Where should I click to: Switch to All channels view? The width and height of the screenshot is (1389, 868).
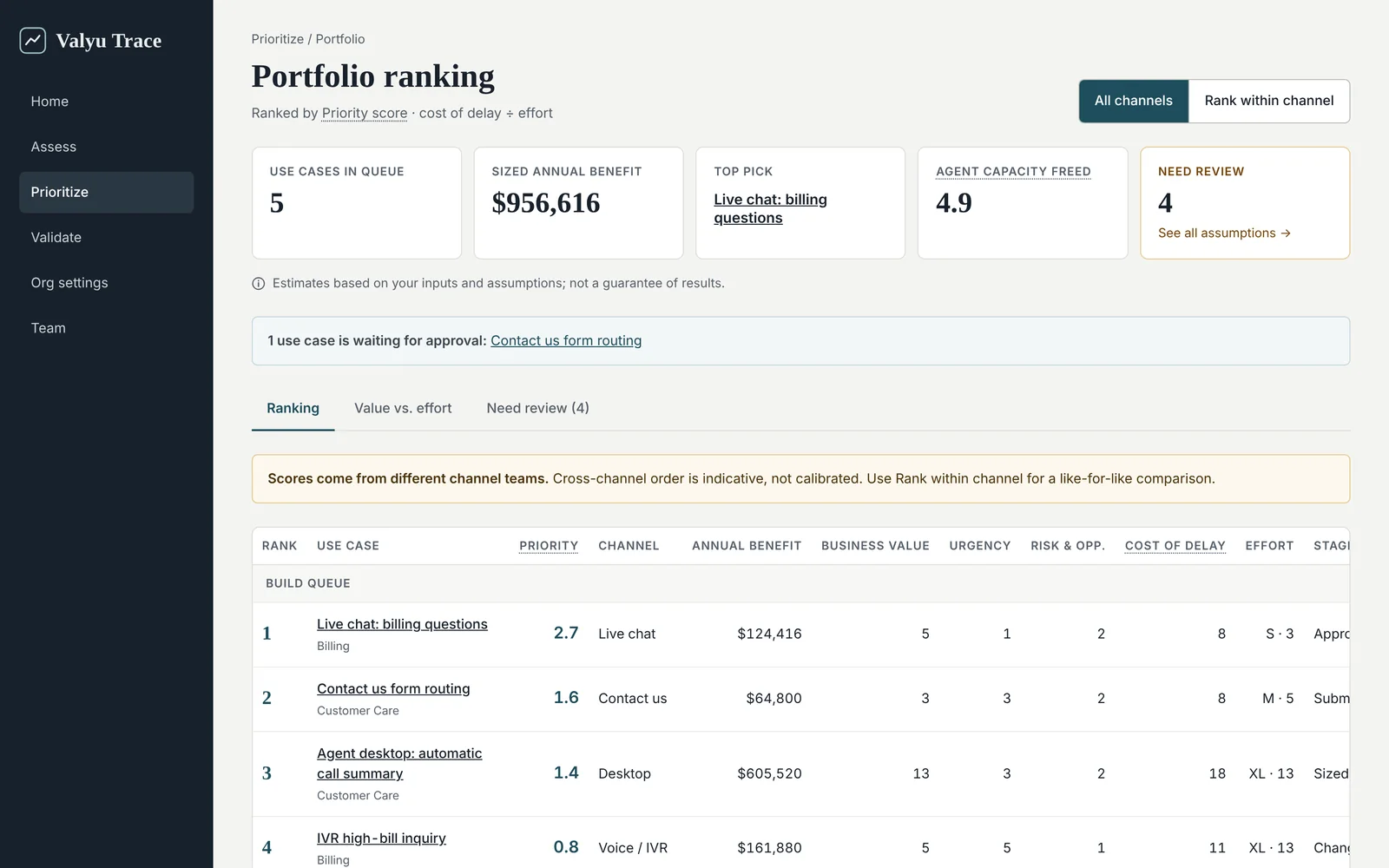click(1134, 101)
